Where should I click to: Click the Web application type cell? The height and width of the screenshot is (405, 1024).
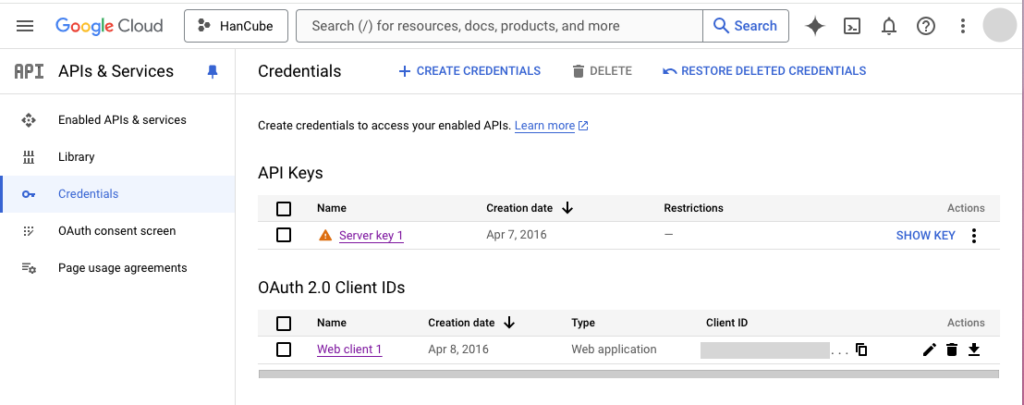point(614,349)
